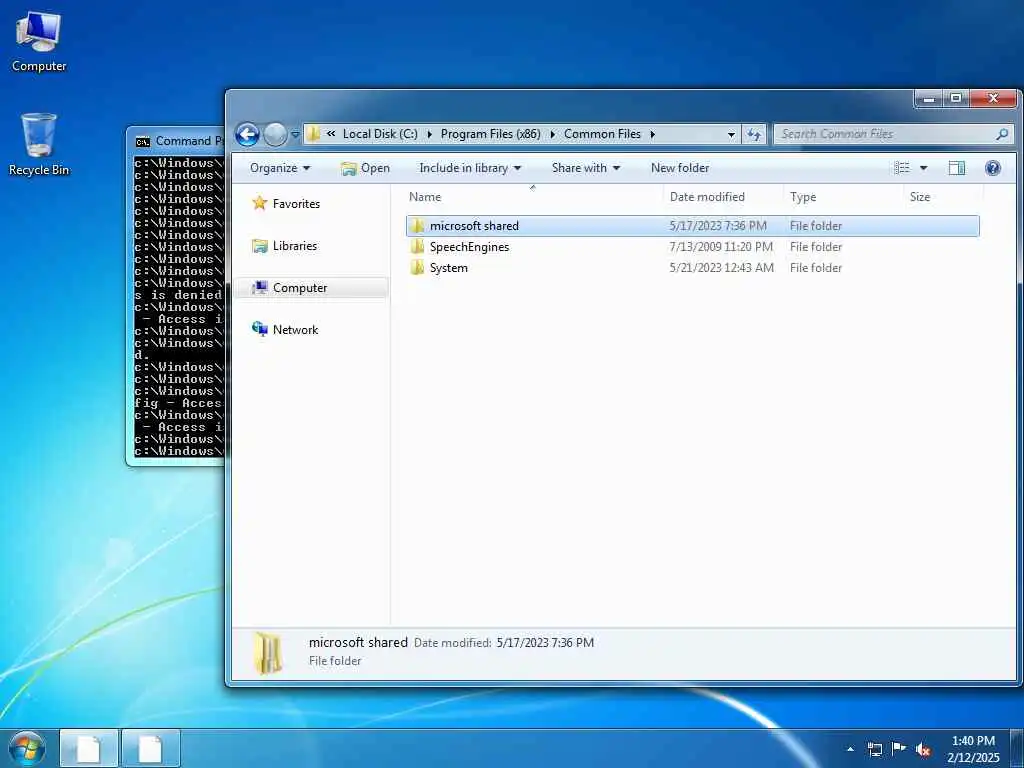Click the 5/21/2023 12:43 AM date cell
The width and height of the screenshot is (1024, 768).
(x=722, y=268)
